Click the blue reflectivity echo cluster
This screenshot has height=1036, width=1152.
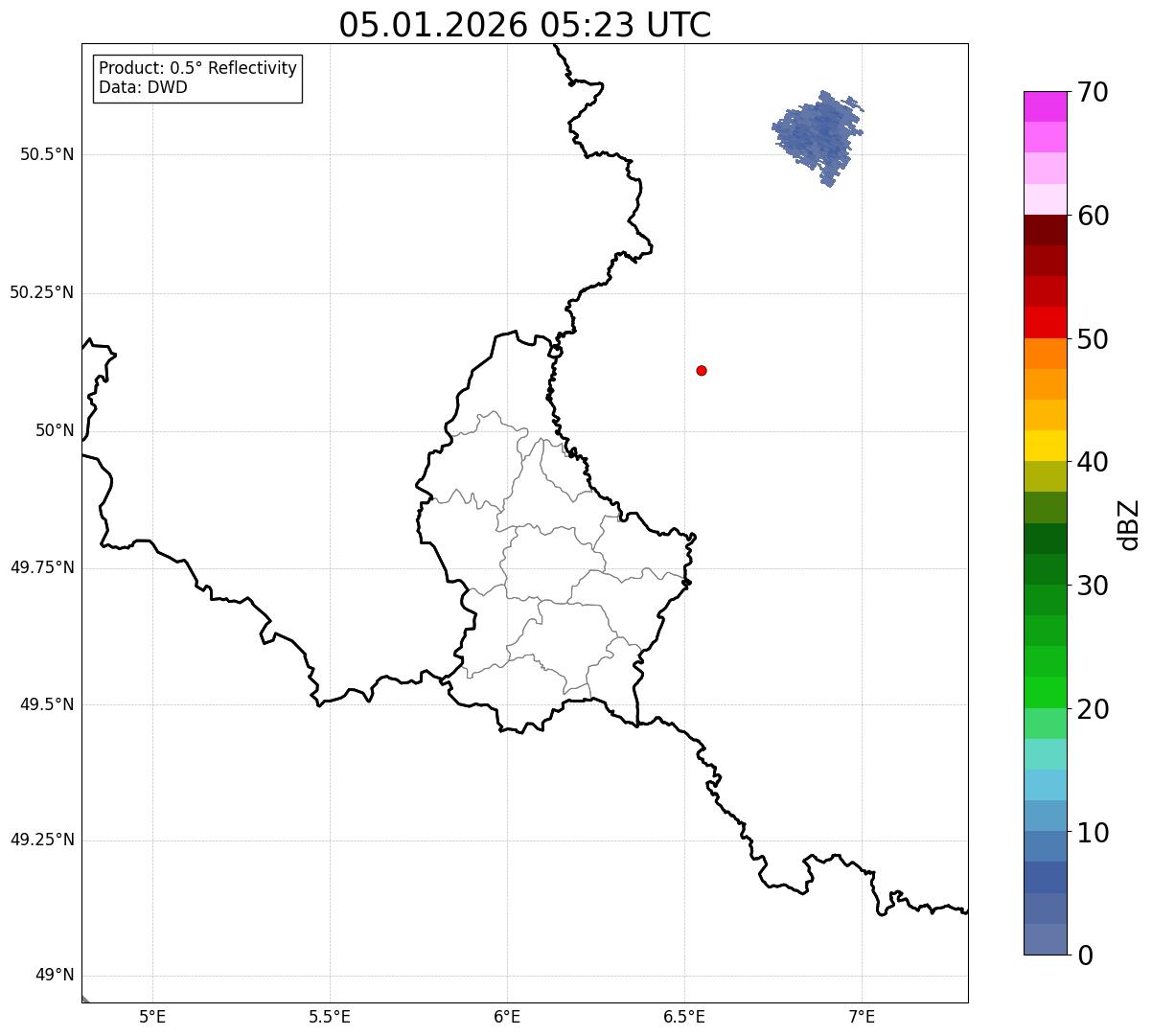(818, 137)
